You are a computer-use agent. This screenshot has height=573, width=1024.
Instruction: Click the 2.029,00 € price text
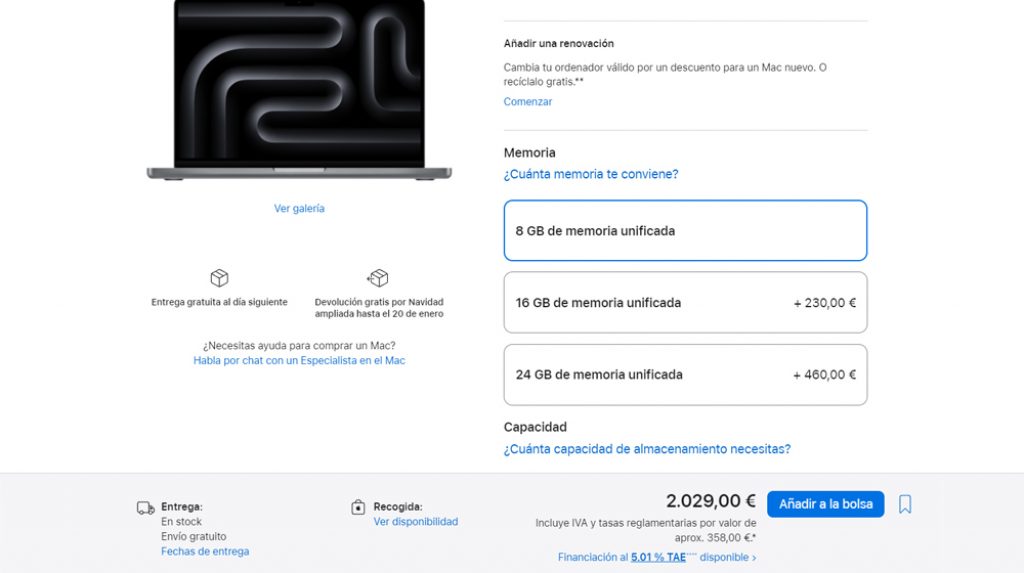[711, 501]
